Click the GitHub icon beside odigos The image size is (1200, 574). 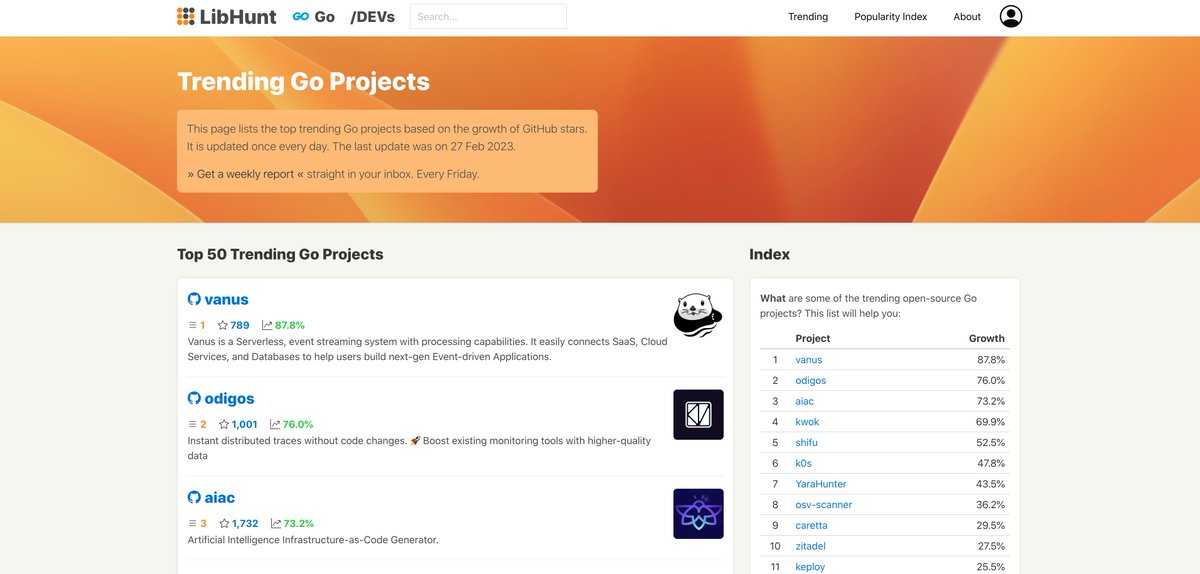click(194, 398)
